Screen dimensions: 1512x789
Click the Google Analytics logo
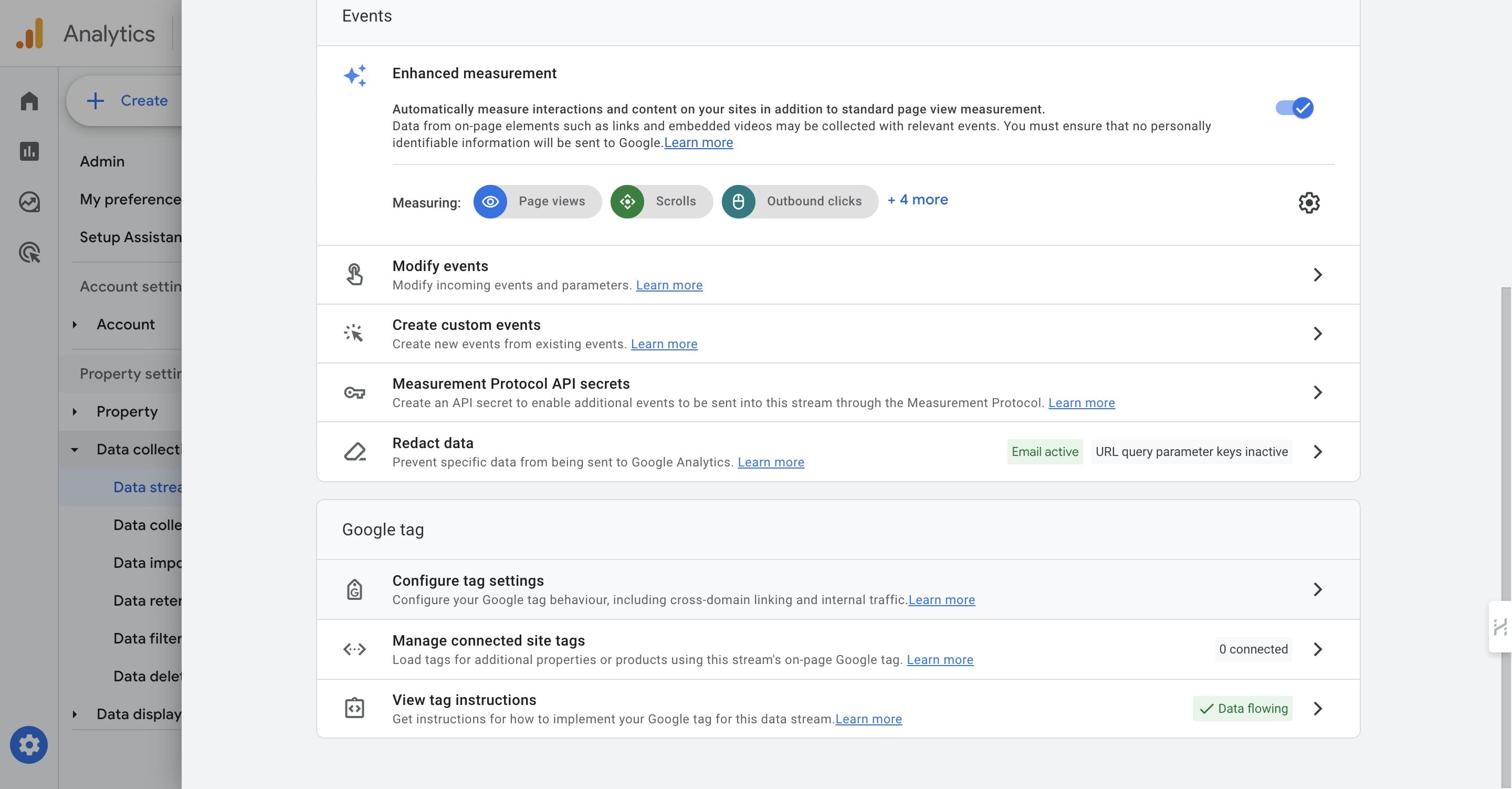point(29,33)
